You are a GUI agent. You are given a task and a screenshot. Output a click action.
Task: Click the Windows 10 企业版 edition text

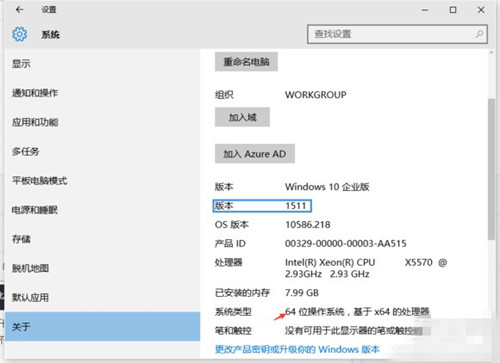pos(327,187)
